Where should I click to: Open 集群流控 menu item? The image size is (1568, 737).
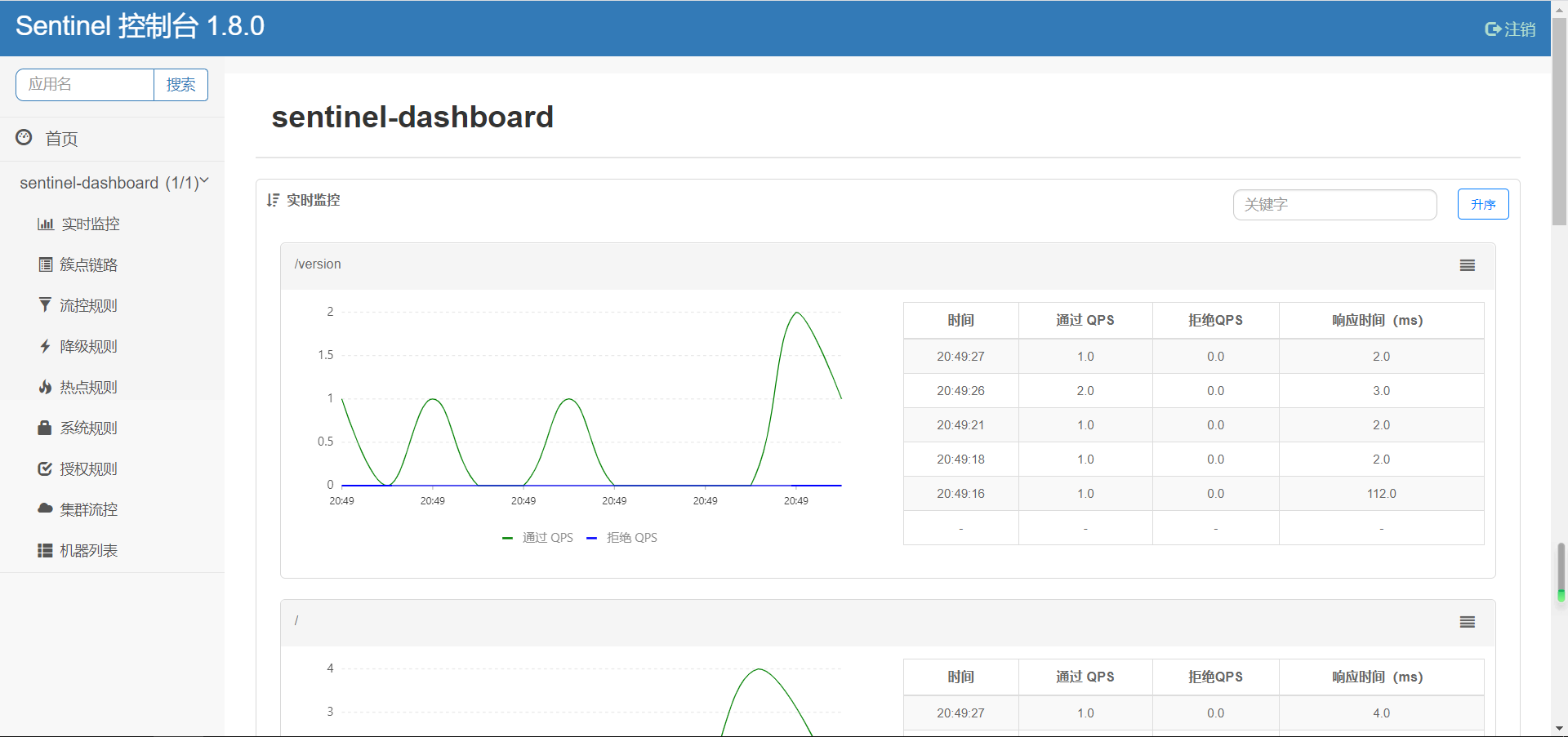pyautogui.click(x=88, y=509)
